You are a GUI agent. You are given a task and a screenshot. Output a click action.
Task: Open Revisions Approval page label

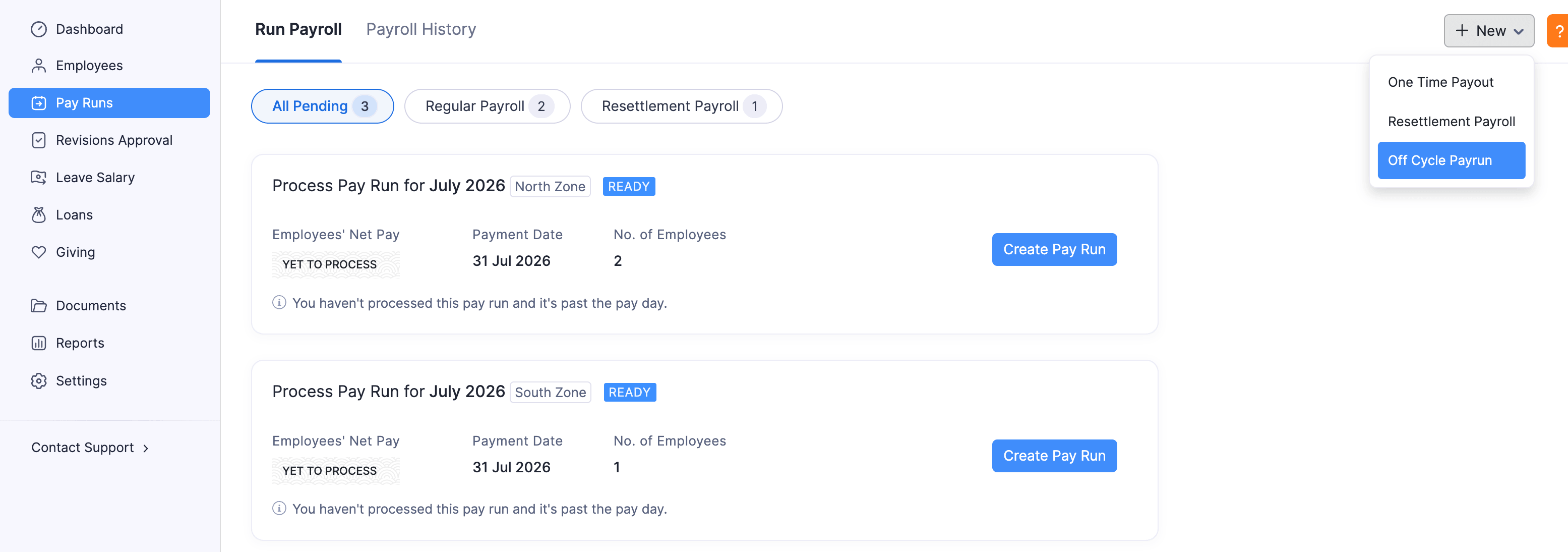pos(114,140)
